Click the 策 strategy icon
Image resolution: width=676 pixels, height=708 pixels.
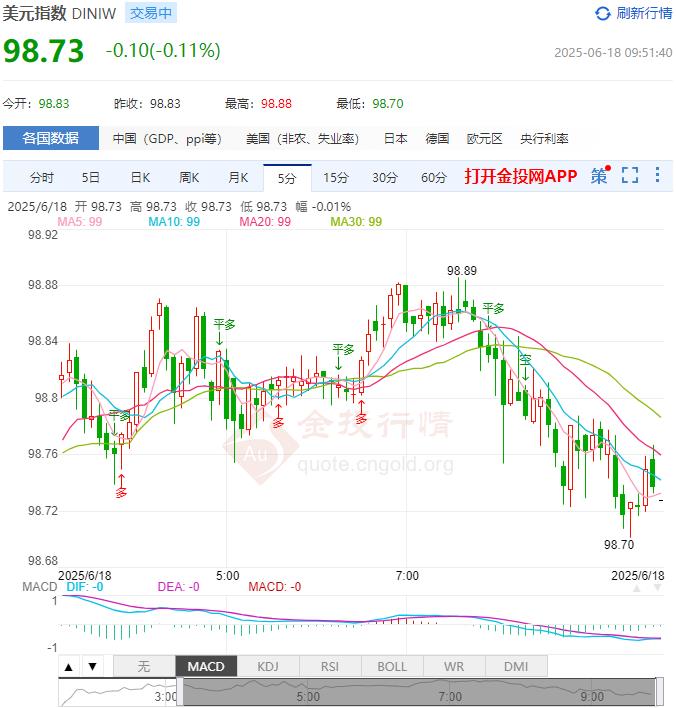tap(600, 175)
